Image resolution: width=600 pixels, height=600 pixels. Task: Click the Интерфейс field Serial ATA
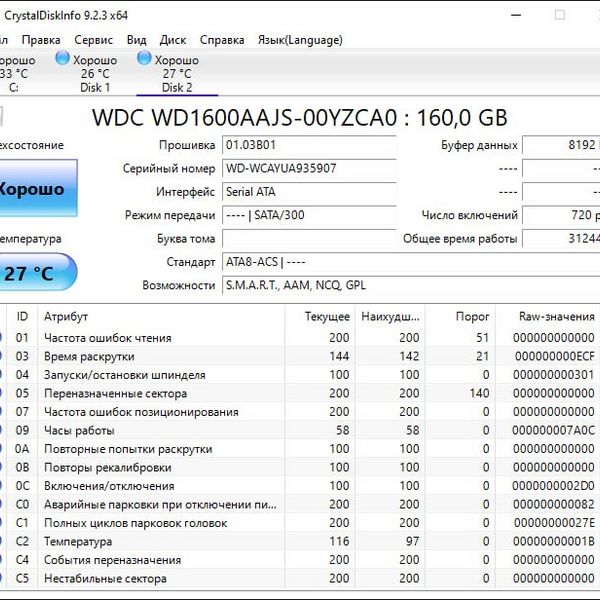click(x=309, y=192)
